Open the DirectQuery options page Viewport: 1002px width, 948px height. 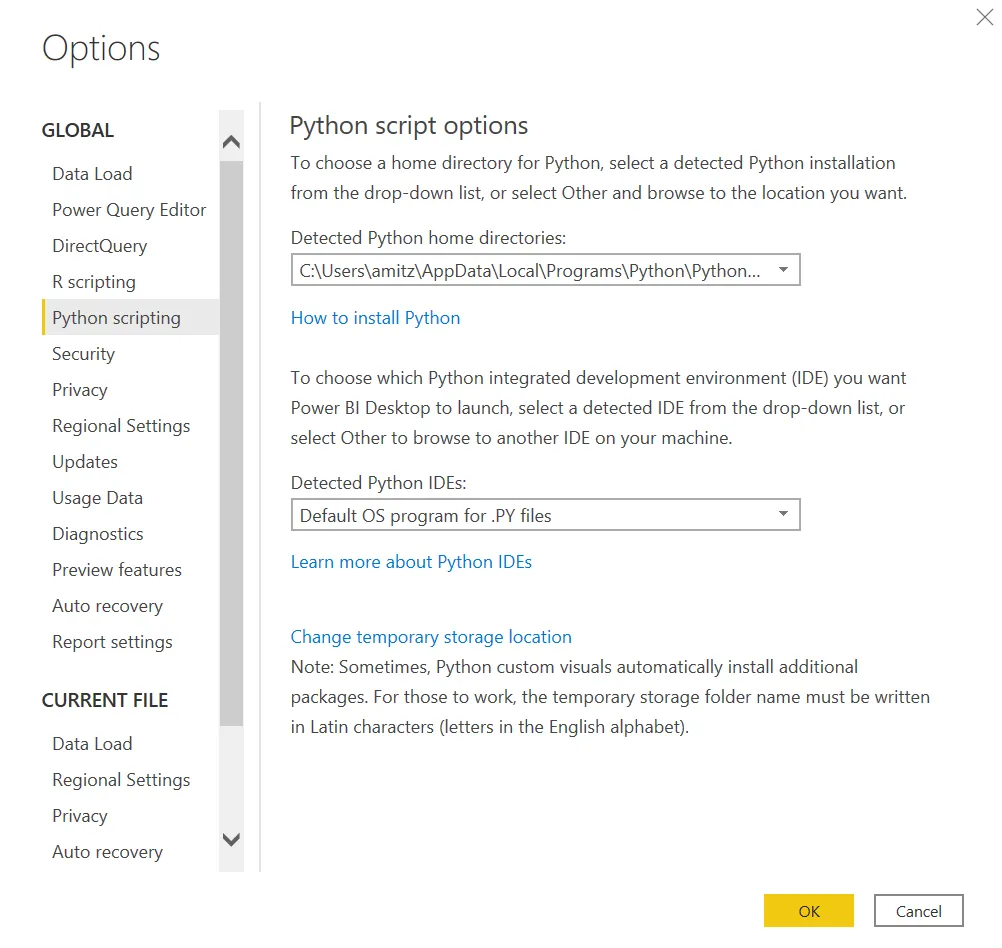(99, 246)
